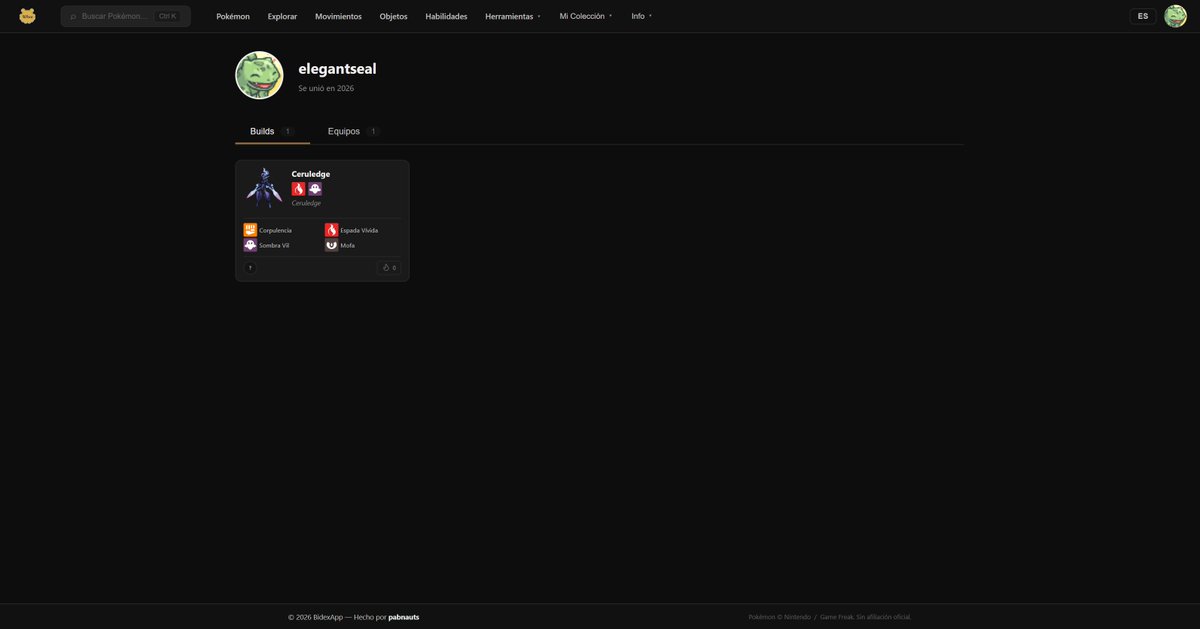Screen dimensions: 1200x629
Task: Expand the Mi Colección dropdown
Action: pyautogui.click(x=586, y=16)
